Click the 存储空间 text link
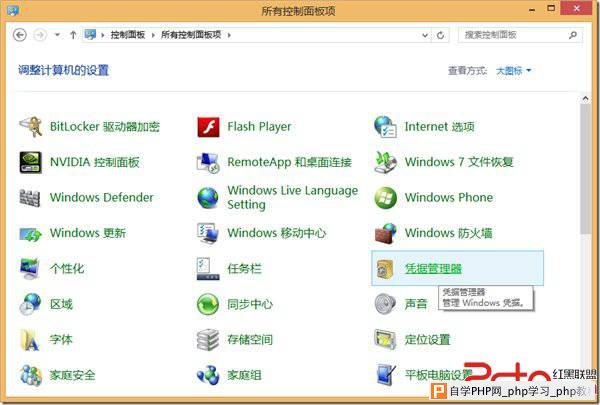 [250, 340]
